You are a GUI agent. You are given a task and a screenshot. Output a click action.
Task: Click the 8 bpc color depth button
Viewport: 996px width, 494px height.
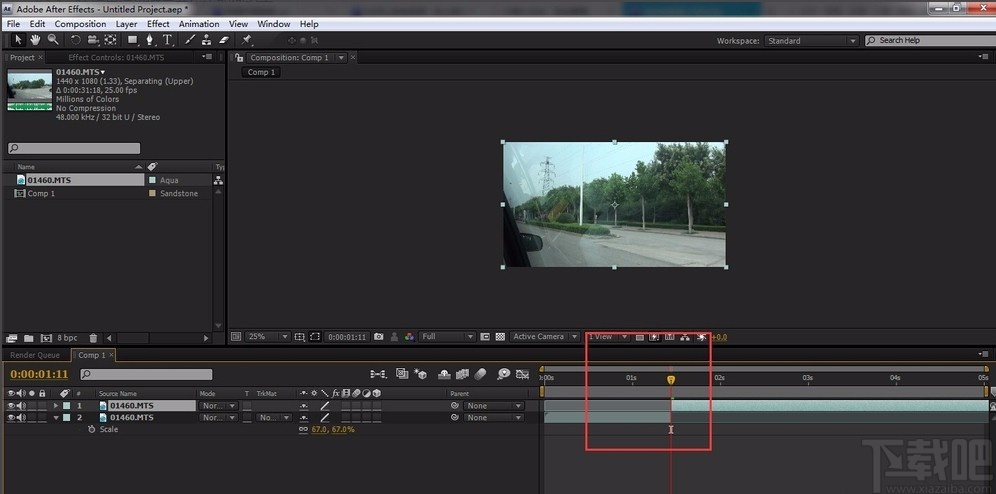(67, 338)
